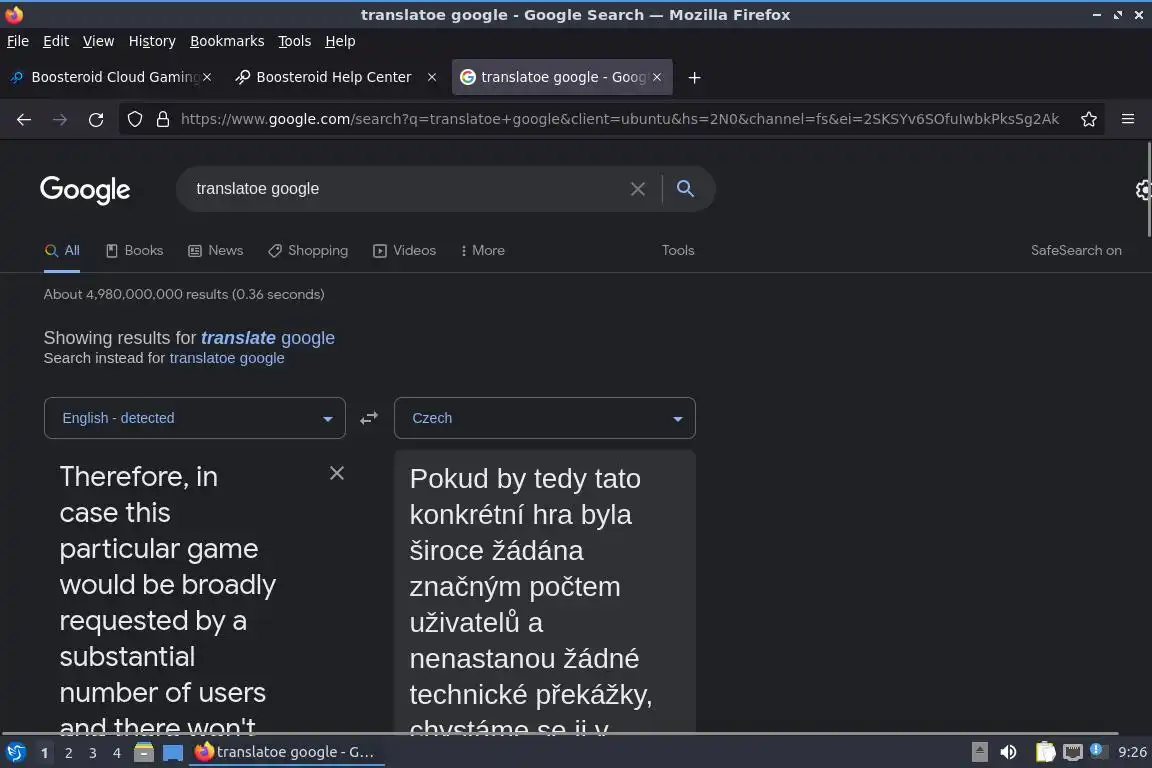Select the Shopping results tab
This screenshot has height=768, width=1152.
[x=308, y=251]
